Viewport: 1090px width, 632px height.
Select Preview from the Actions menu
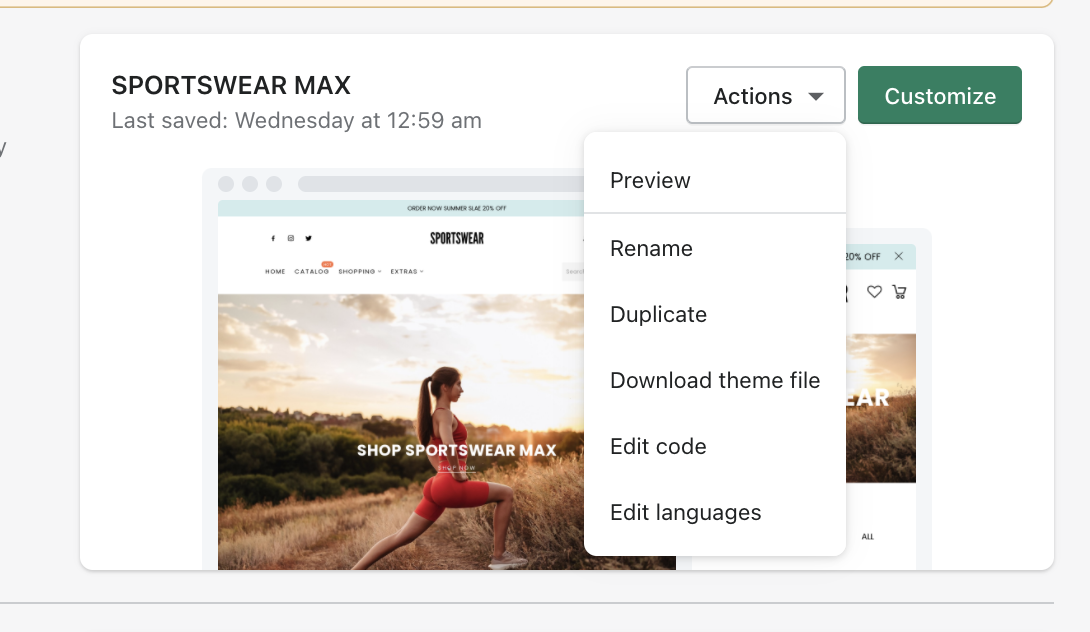pyautogui.click(x=650, y=181)
